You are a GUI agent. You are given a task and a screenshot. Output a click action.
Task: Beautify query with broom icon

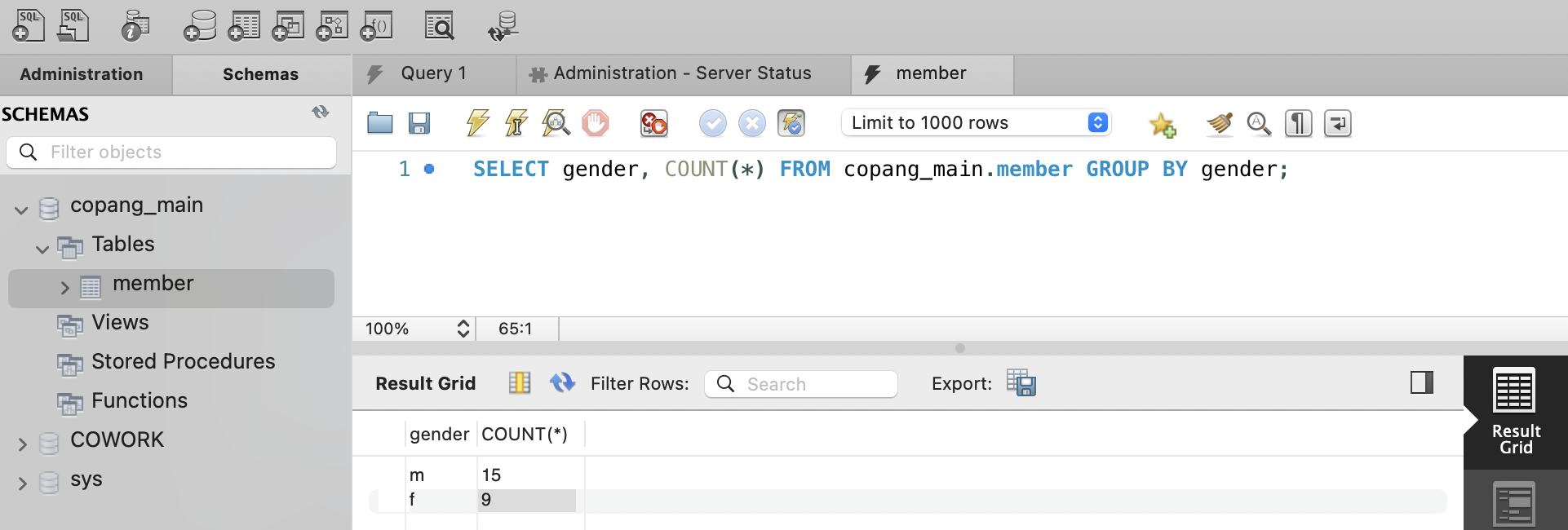point(1220,123)
